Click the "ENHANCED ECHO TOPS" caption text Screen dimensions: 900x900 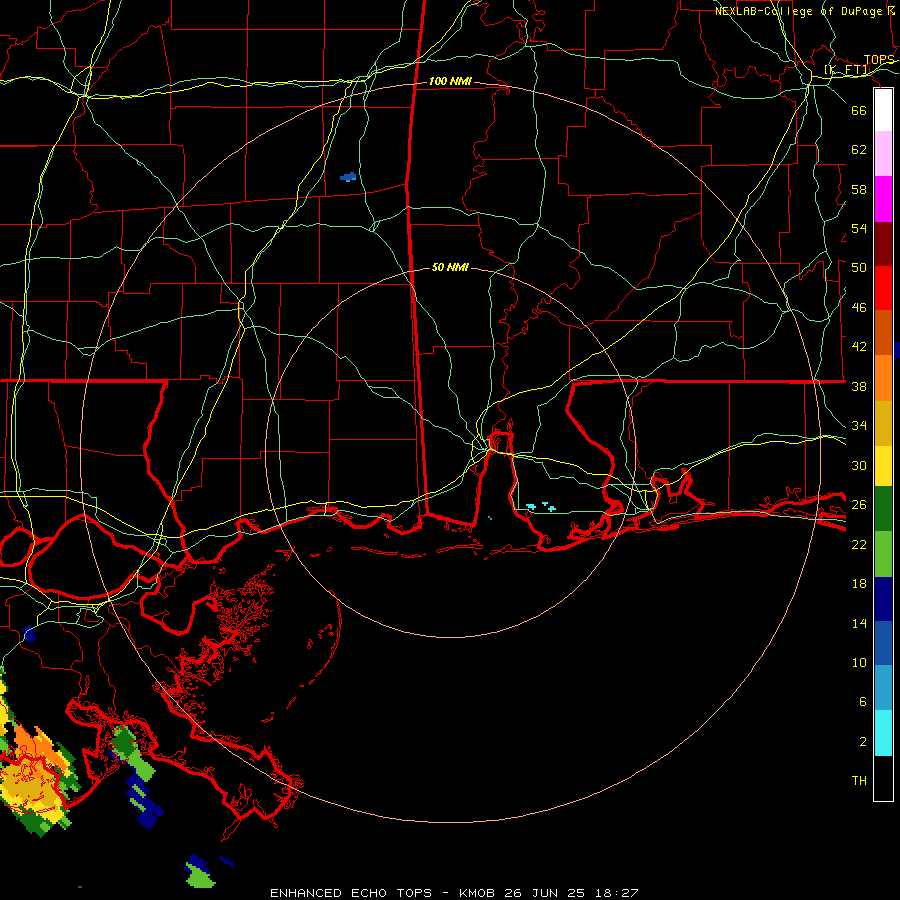coord(351,893)
